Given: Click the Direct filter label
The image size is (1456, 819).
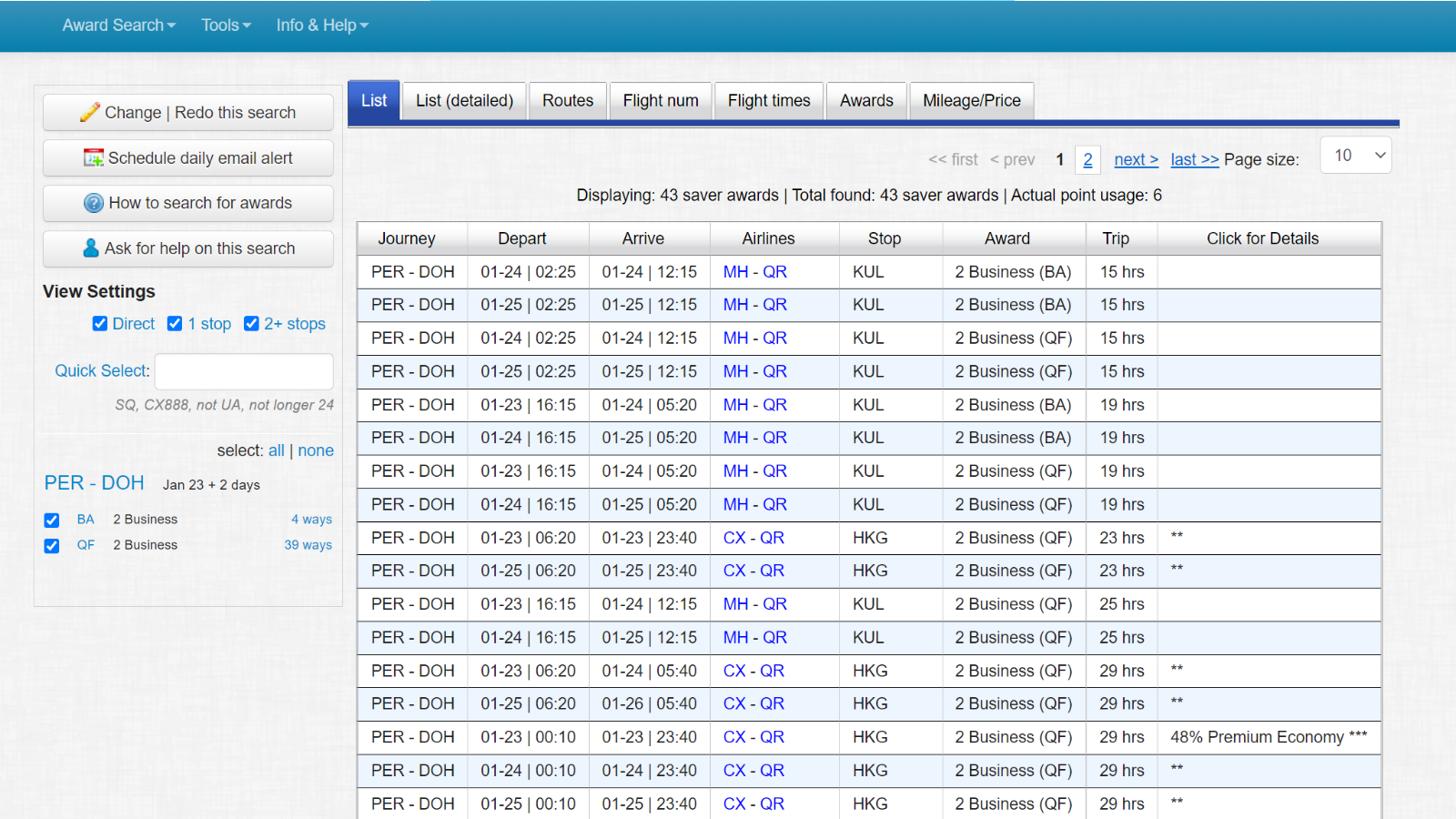Looking at the screenshot, I should [x=134, y=324].
